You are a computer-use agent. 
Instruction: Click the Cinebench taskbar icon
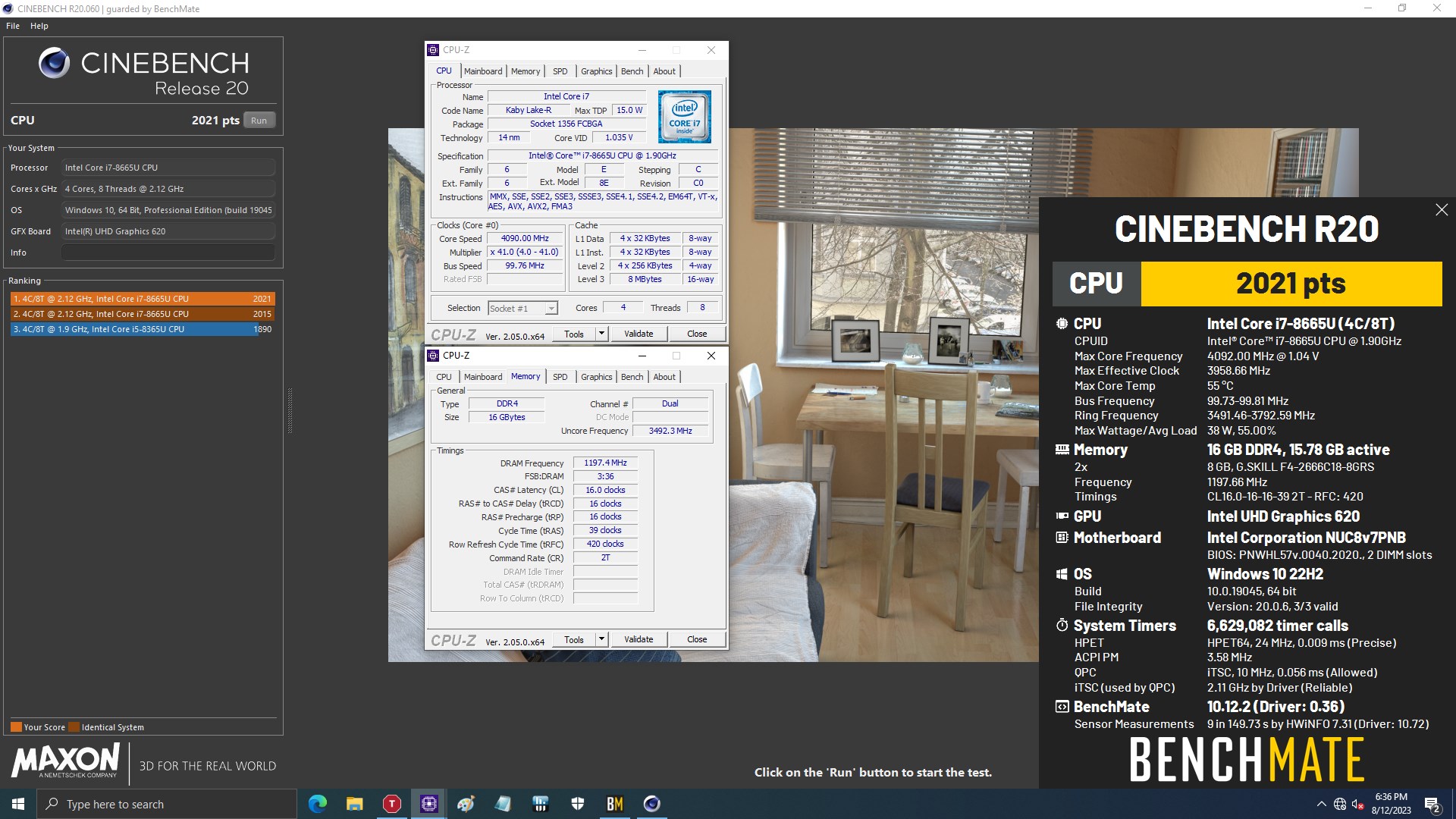point(652,804)
